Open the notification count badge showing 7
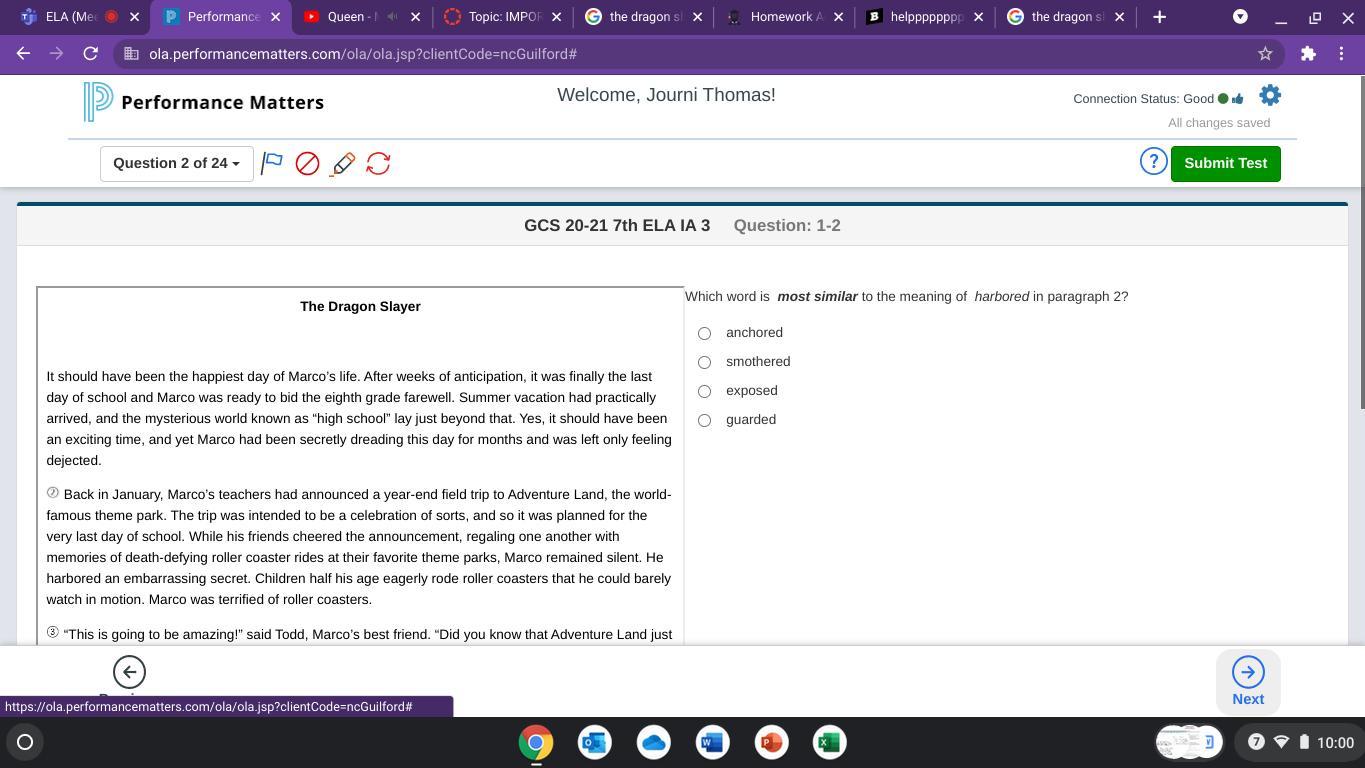Screen dimensions: 1365x768 point(1256,742)
